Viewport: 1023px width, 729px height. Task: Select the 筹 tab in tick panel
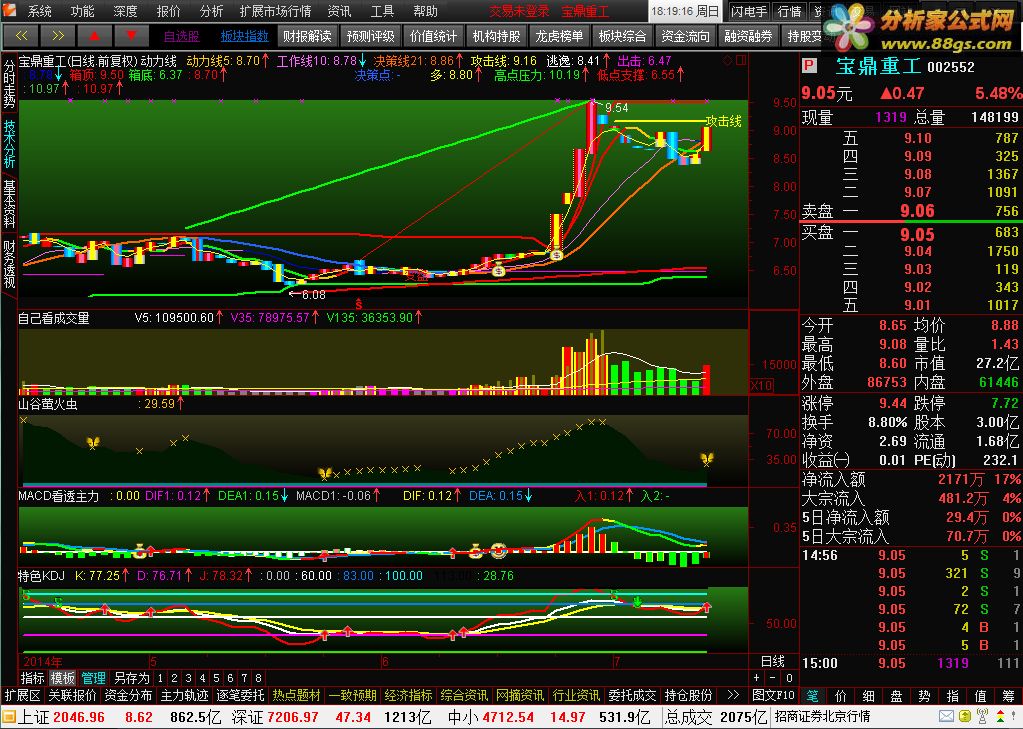pos(1009,696)
